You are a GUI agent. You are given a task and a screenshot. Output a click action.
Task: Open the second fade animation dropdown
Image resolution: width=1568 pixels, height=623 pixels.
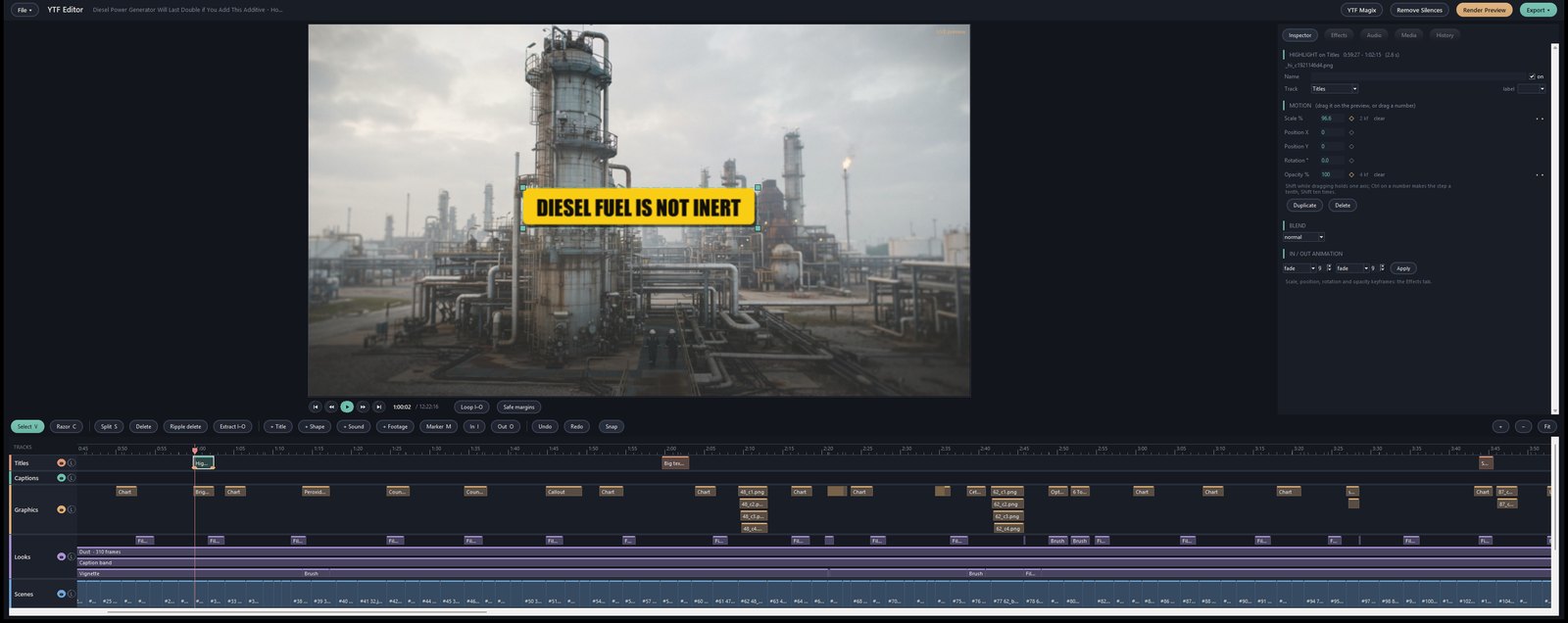1352,268
